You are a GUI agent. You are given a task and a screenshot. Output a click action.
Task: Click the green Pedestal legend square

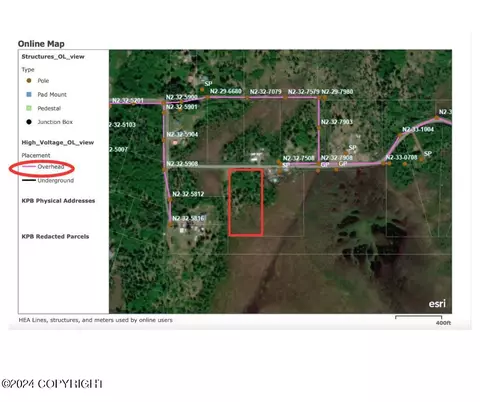point(29,108)
